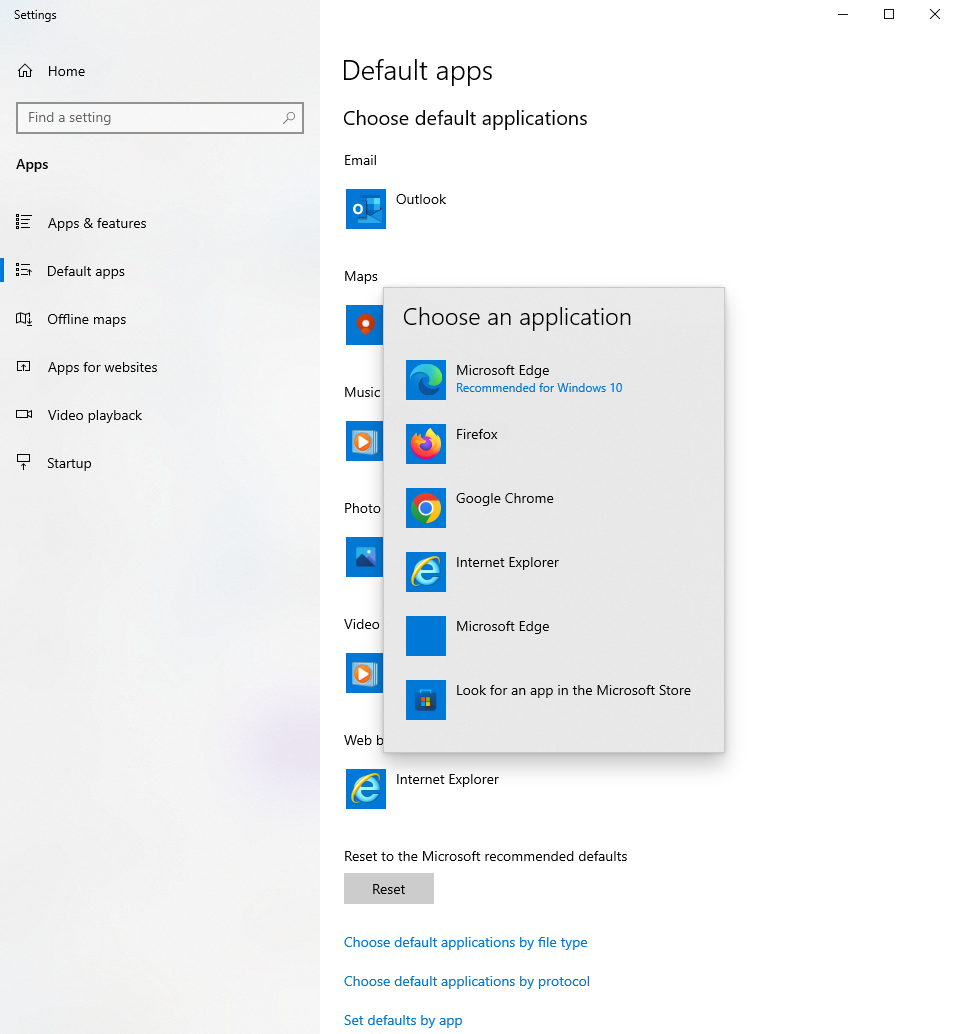Choose the Internet Explorer icon in popup
The image size is (953, 1034).
pos(425,572)
